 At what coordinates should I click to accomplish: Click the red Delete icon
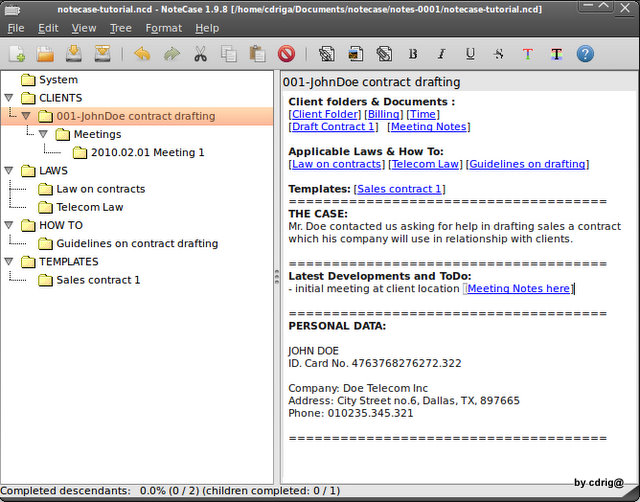(x=287, y=54)
